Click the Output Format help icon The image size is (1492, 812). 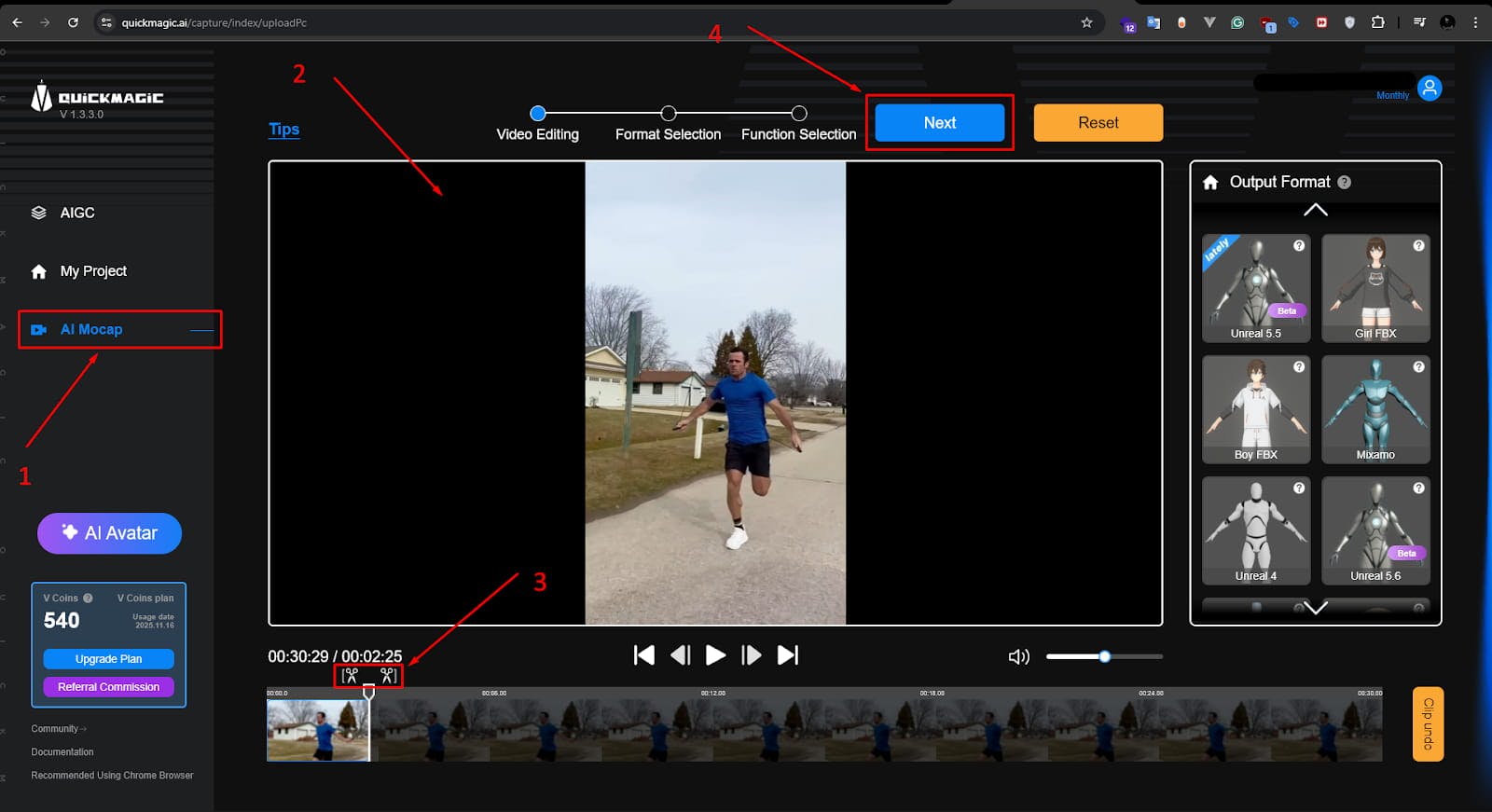click(x=1344, y=183)
